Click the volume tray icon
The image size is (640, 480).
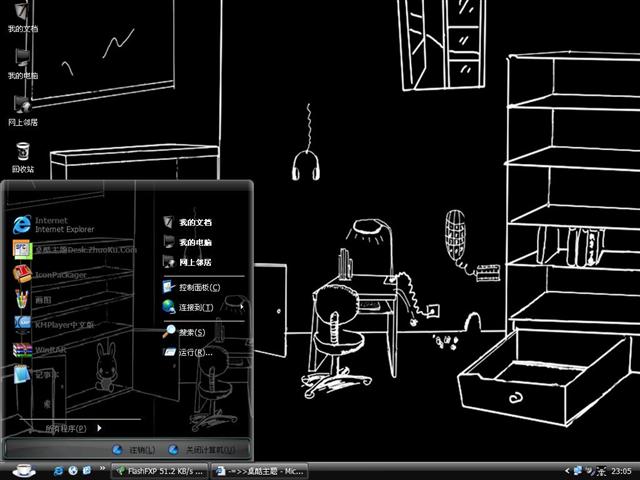(x=589, y=471)
